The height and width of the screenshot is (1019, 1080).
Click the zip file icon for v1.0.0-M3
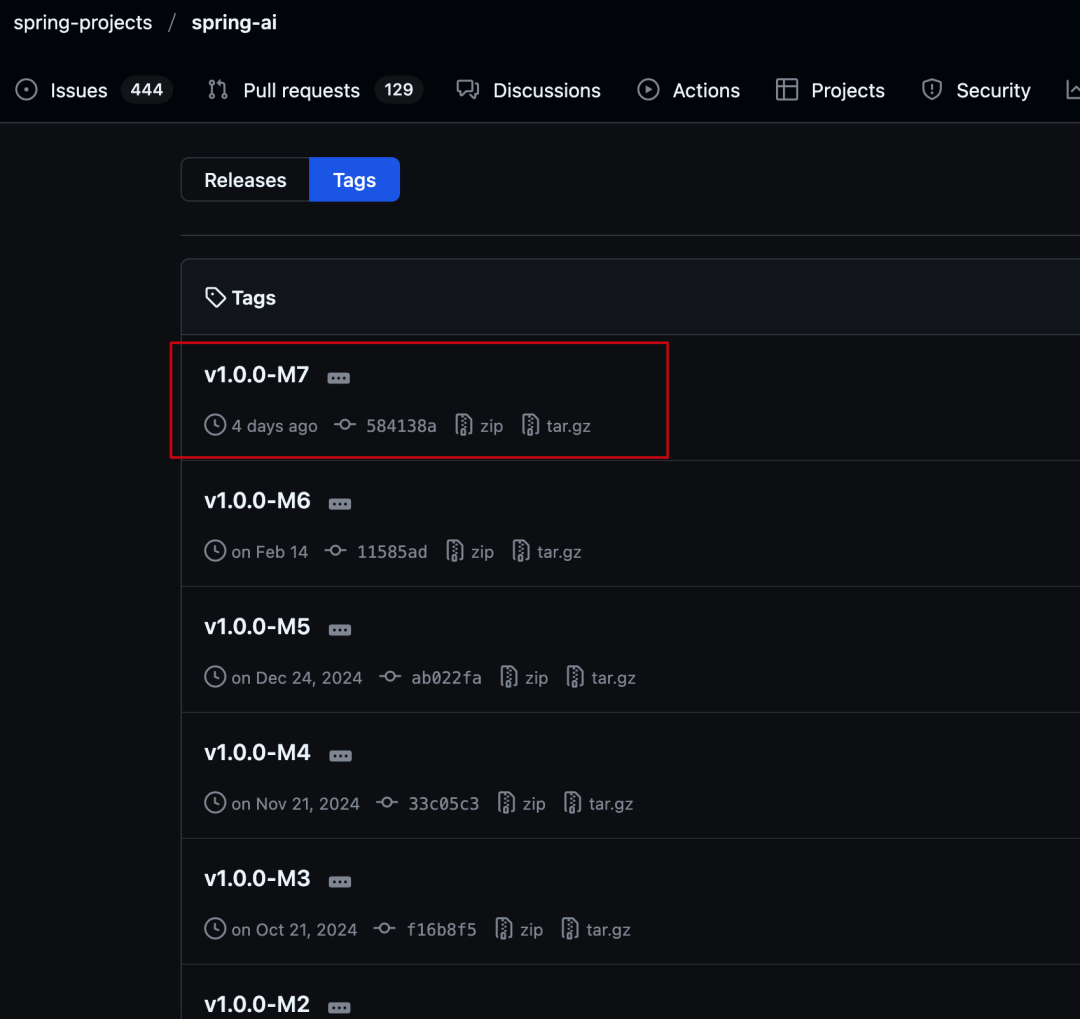tap(503, 929)
